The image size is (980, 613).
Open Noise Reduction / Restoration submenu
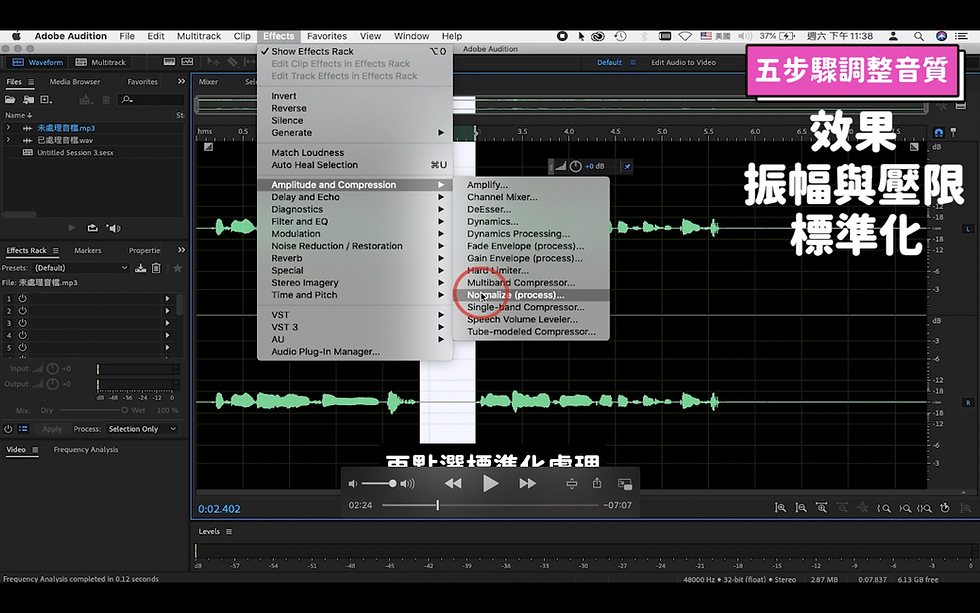[354, 246]
